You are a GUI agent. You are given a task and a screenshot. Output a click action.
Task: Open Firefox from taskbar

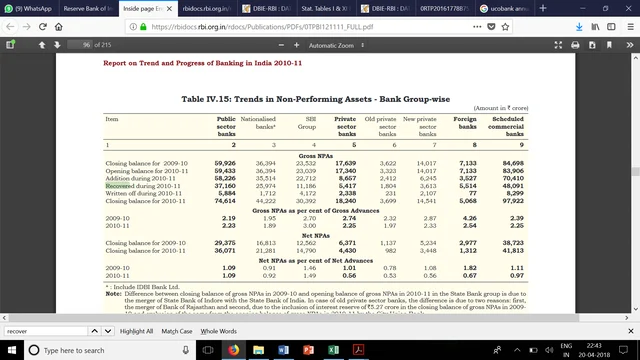tap(233, 350)
